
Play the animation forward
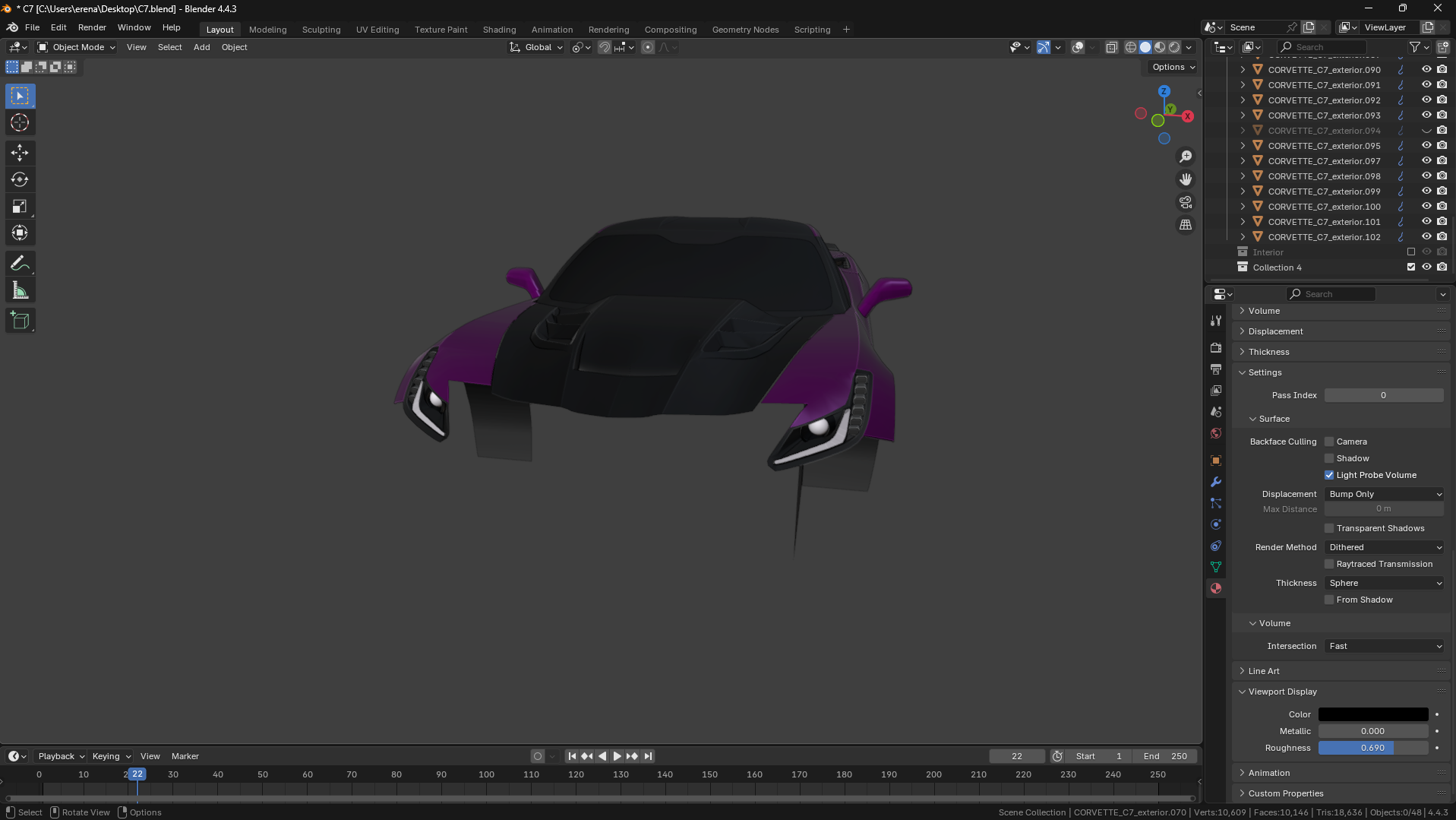point(617,756)
